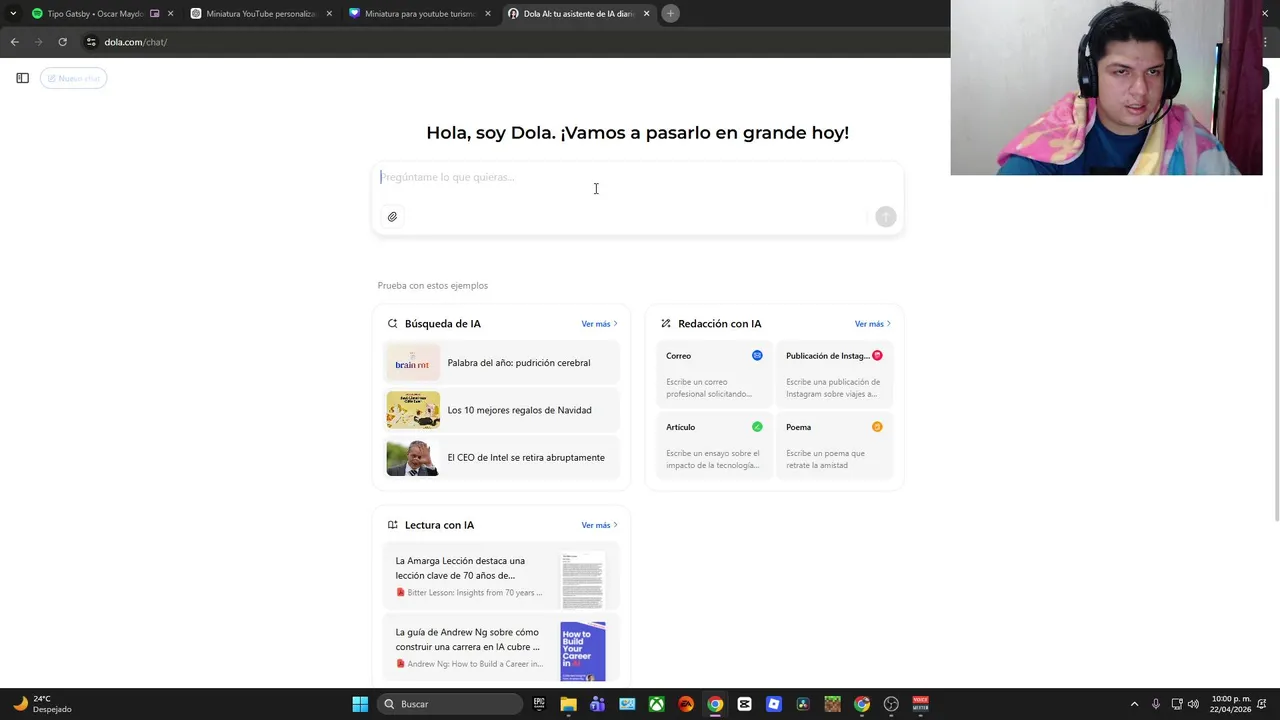Click the taskbar Buscar search box

[x=450, y=704]
